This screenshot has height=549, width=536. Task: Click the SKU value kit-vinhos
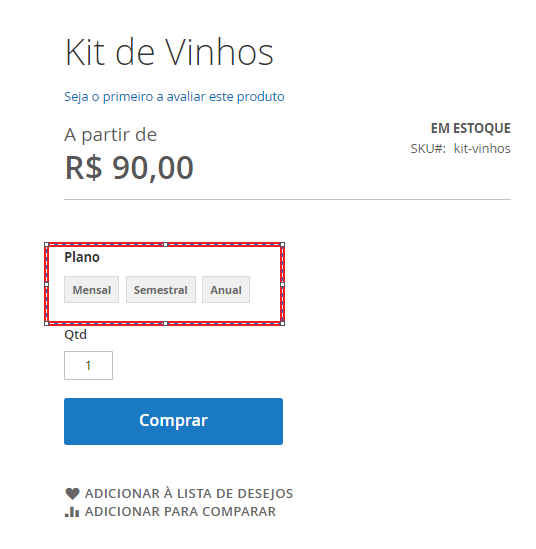coord(482,149)
